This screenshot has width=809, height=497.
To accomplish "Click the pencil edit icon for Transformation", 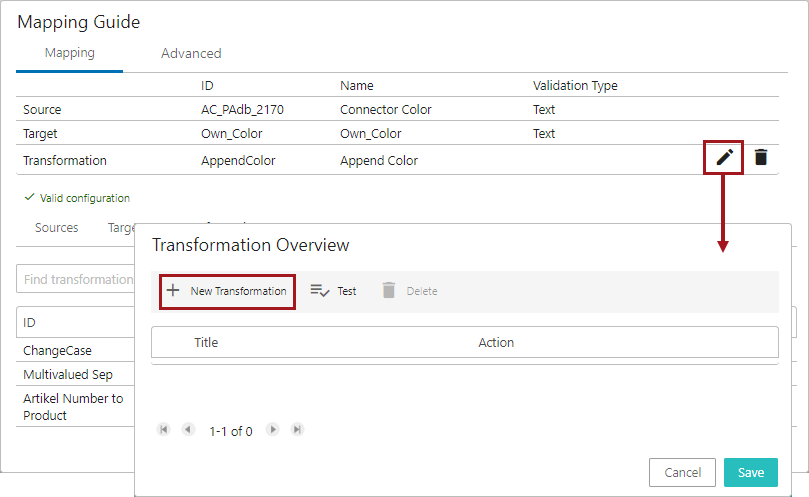I will pos(724,157).
